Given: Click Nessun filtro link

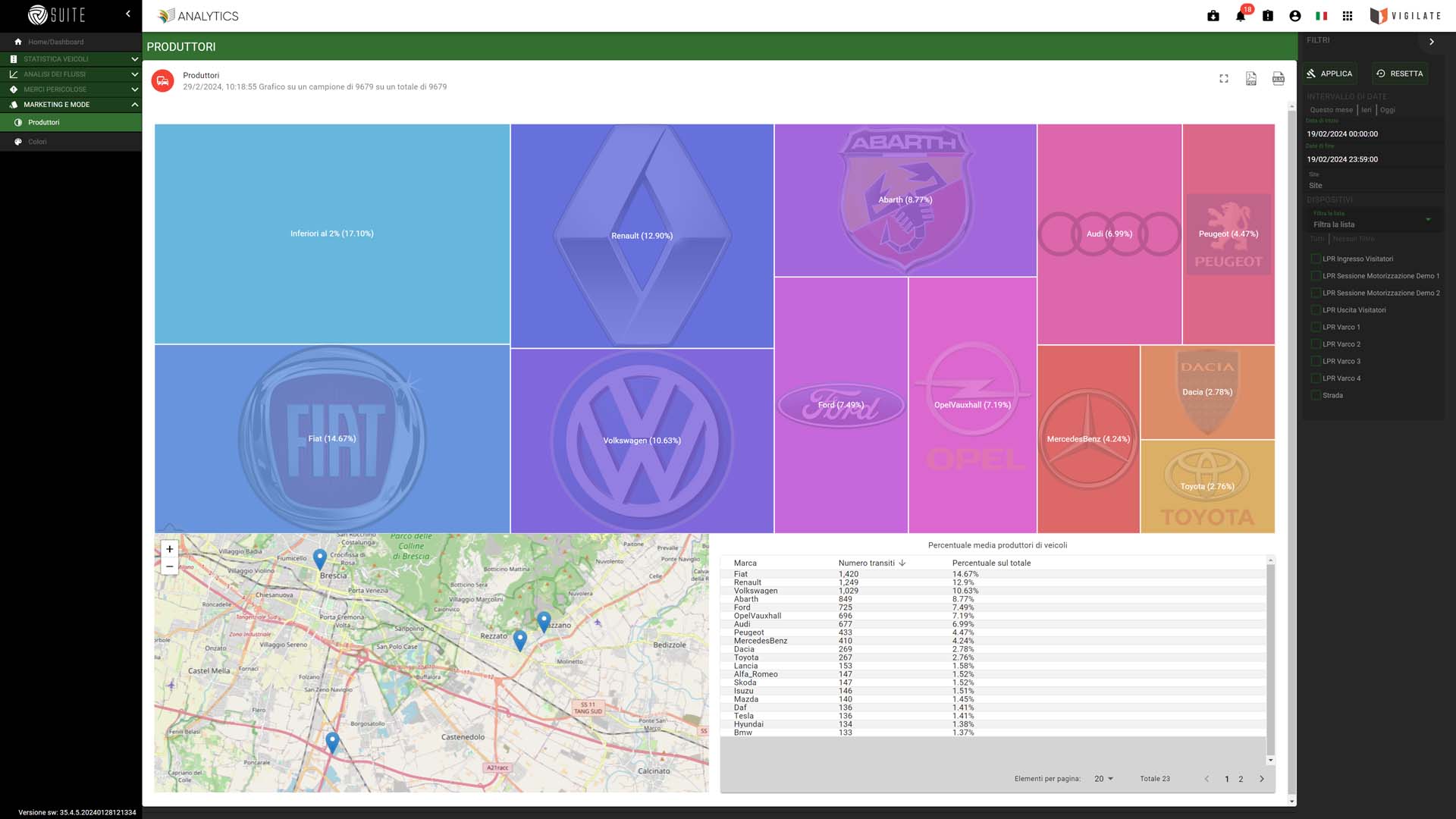Looking at the screenshot, I should click(1354, 239).
